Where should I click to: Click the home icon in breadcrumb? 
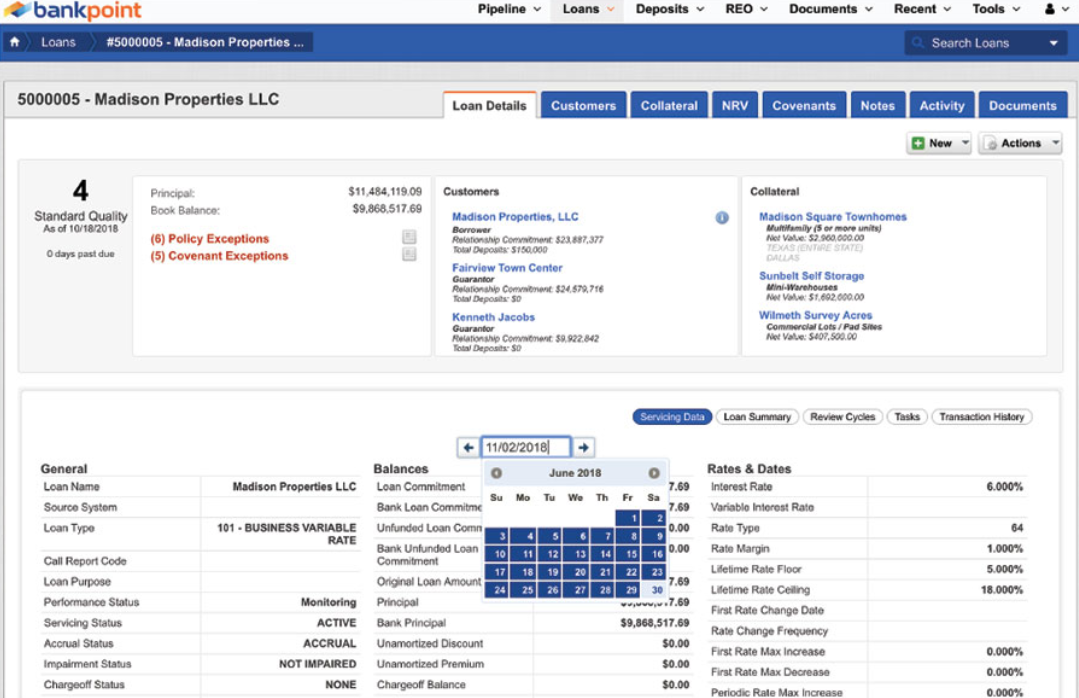pos(14,42)
